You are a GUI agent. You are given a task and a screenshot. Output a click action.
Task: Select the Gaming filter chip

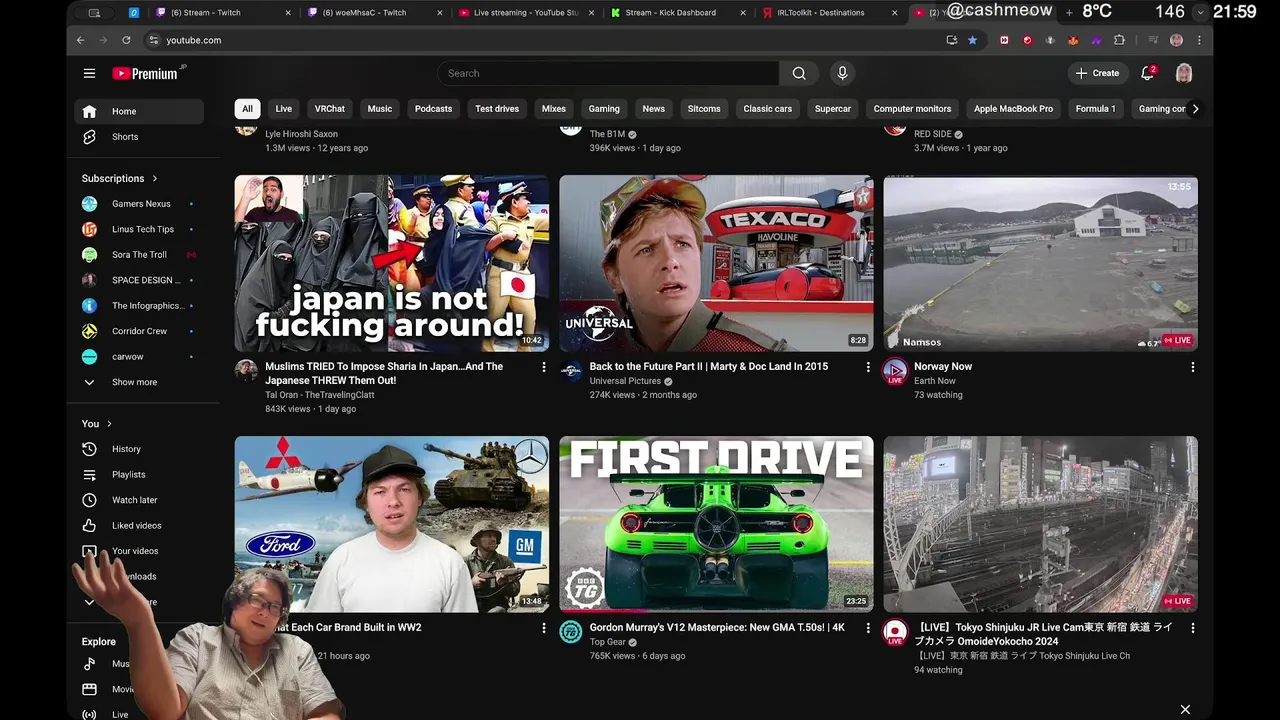click(604, 109)
